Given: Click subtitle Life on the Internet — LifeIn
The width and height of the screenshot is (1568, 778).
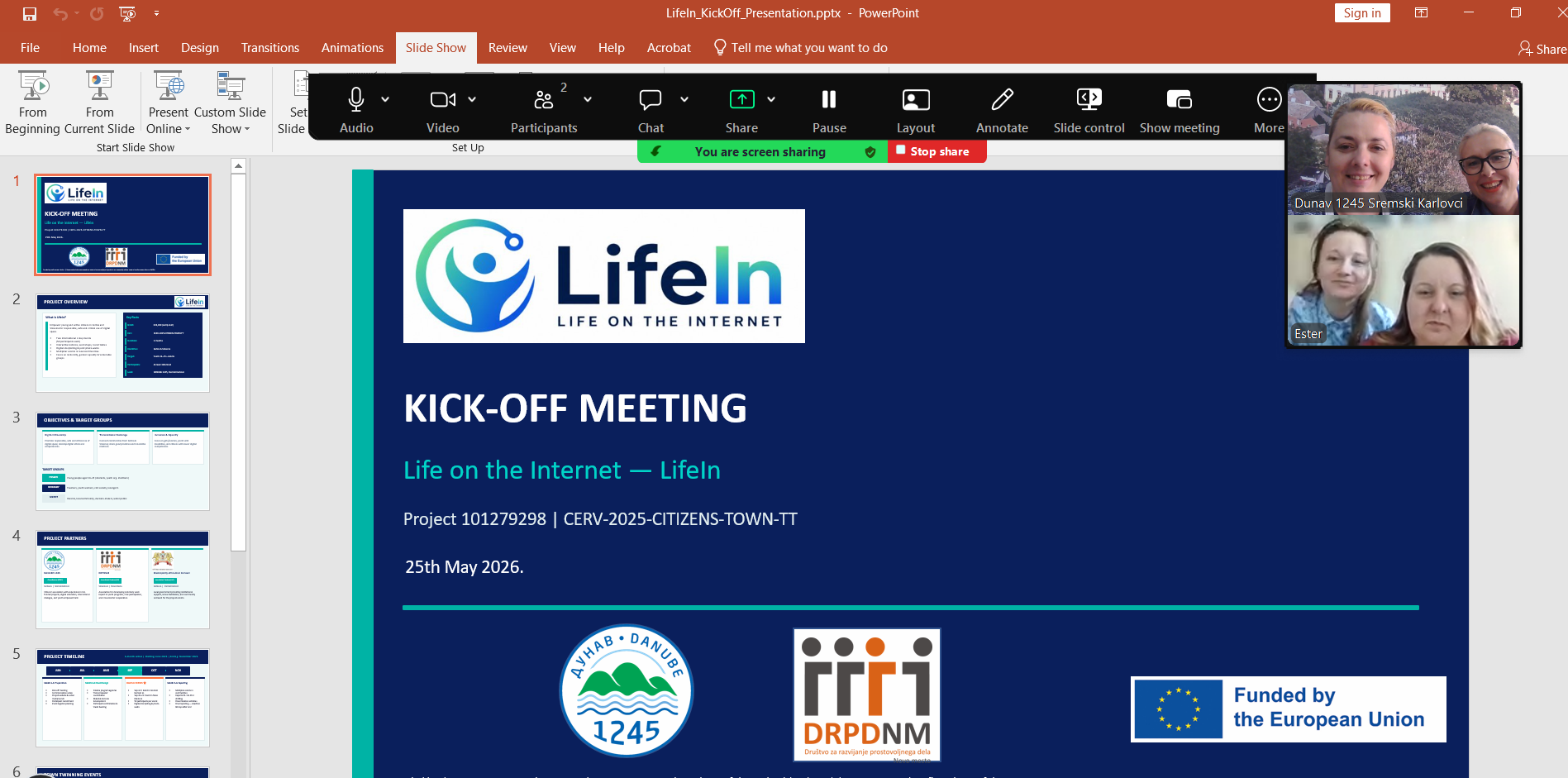Looking at the screenshot, I should point(562,470).
